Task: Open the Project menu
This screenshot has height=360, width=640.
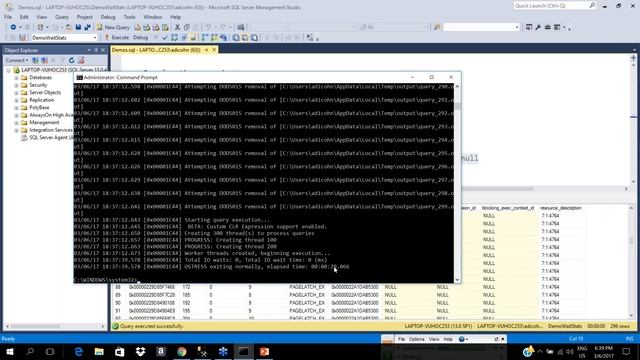Action: (84, 17)
